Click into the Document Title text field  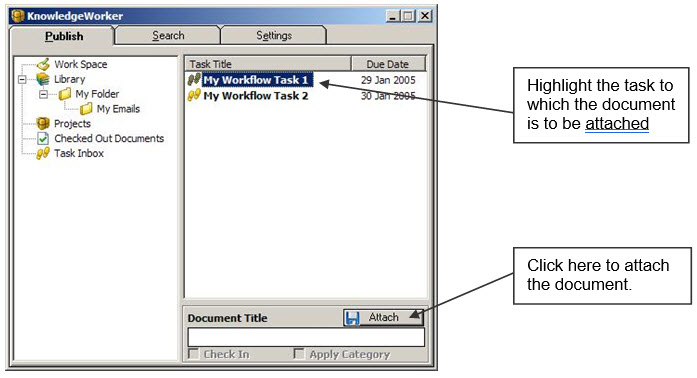[x=306, y=337]
